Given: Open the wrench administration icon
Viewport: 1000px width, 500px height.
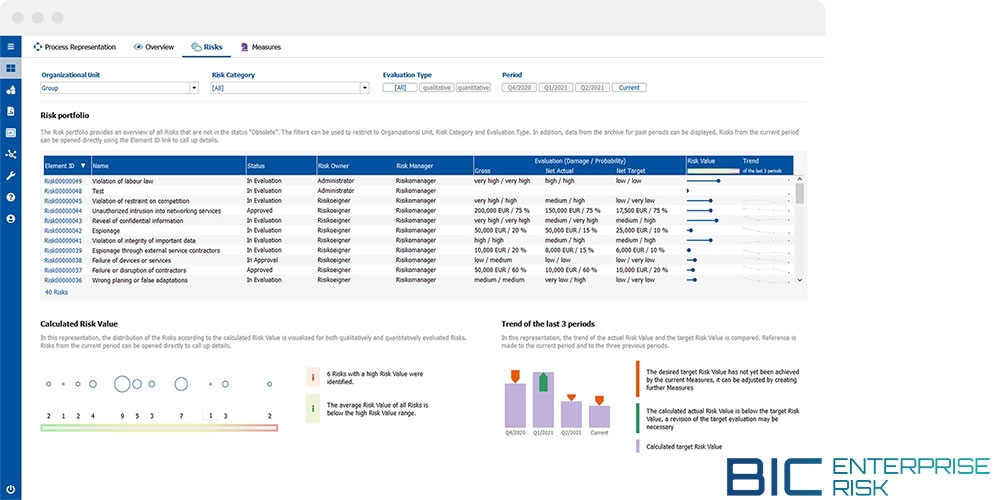Looking at the screenshot, I should (x=10, y=175).
